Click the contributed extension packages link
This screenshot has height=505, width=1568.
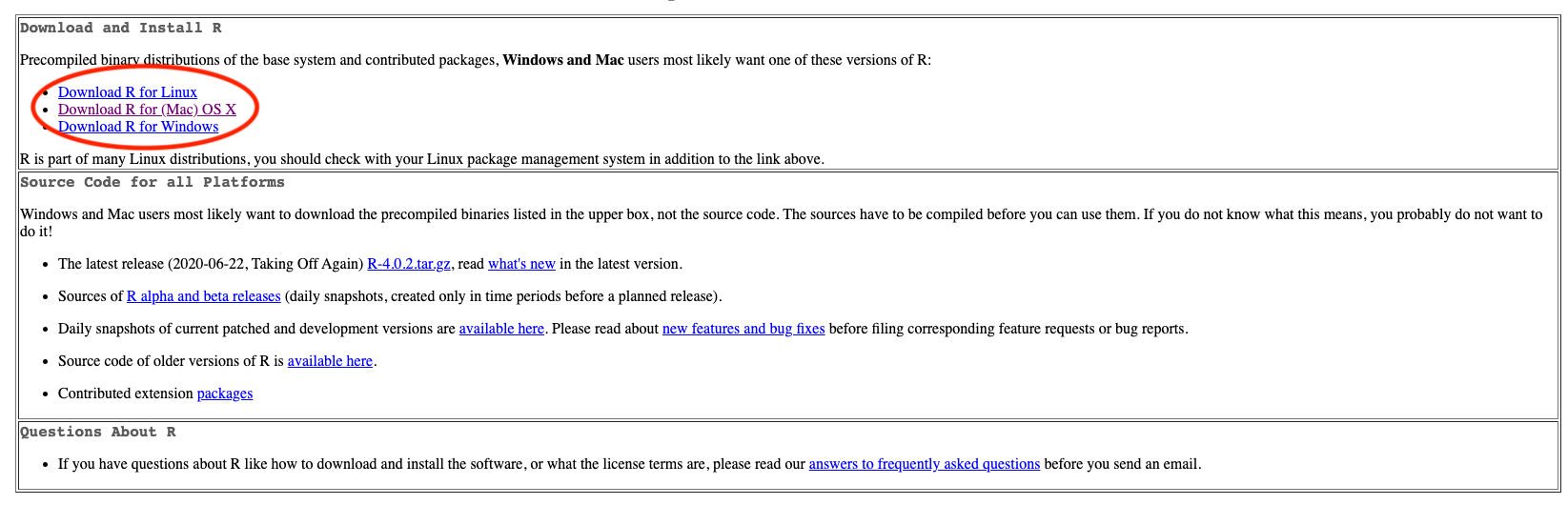pyautogui.click(x=225, y=394)
